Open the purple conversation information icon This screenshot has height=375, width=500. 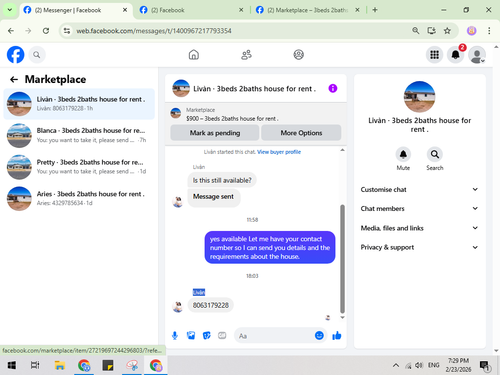(x=333, y=88)
